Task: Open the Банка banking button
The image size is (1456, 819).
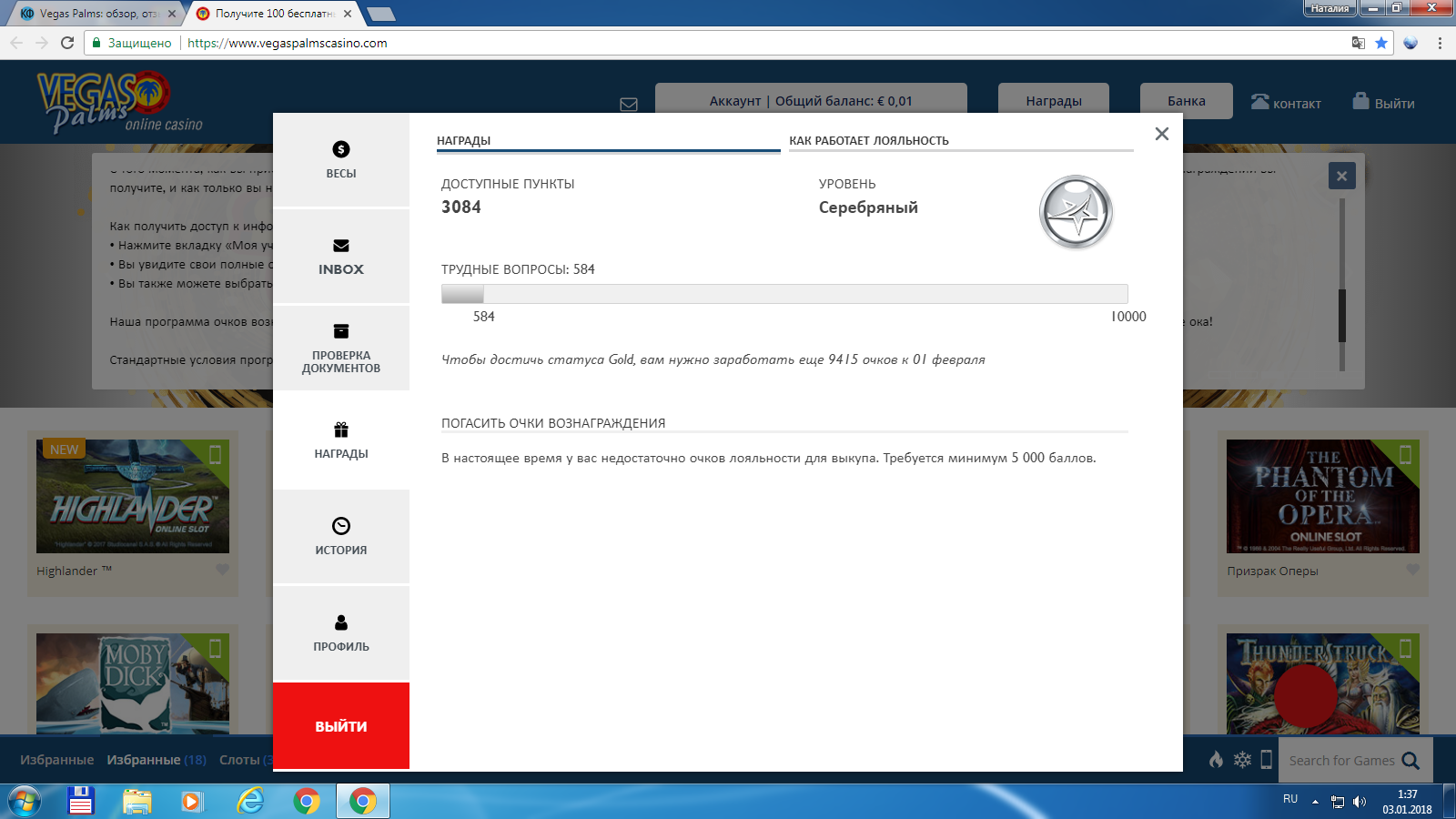Action: [x=1187, y=101]
